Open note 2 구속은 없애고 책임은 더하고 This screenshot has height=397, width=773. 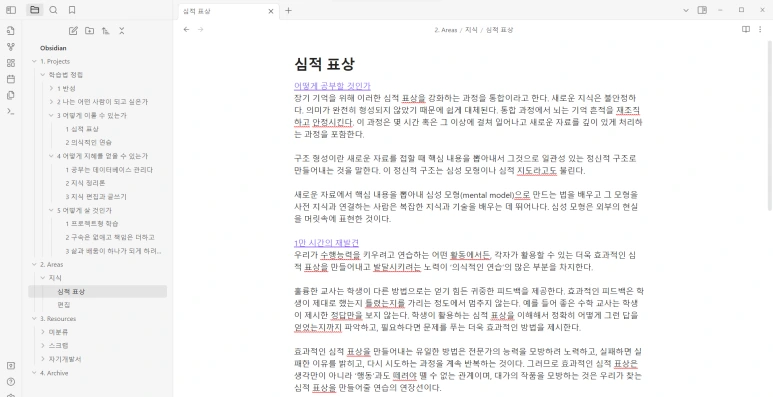110,237
